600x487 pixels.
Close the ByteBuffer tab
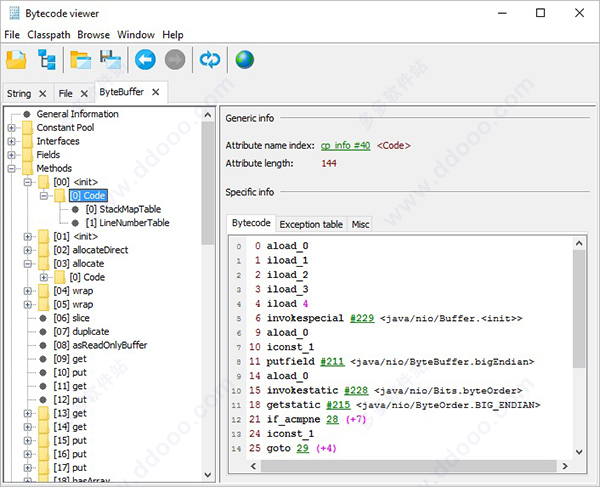(x=155, y=92)
